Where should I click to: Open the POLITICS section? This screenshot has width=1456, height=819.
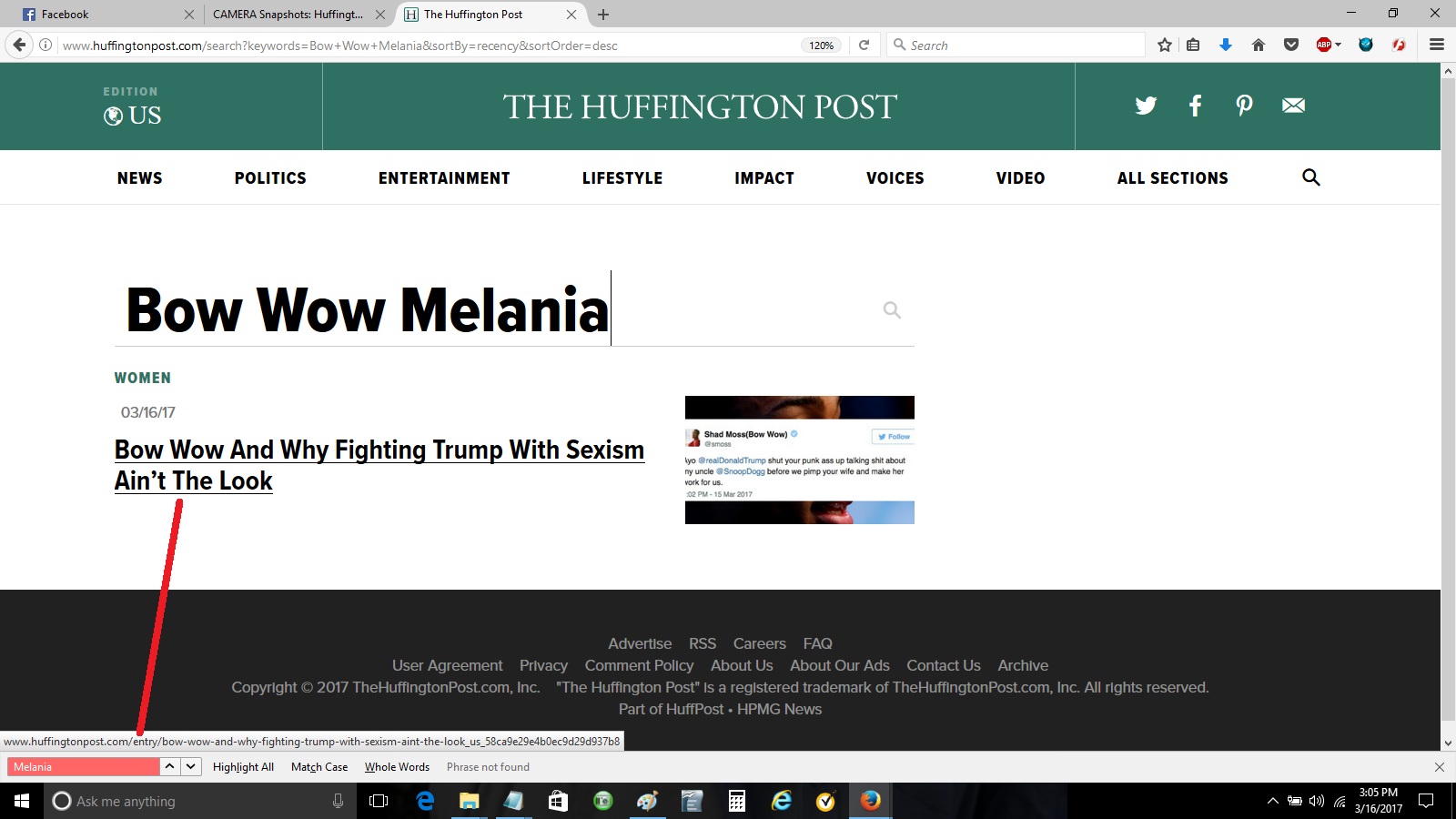point(270,178)
